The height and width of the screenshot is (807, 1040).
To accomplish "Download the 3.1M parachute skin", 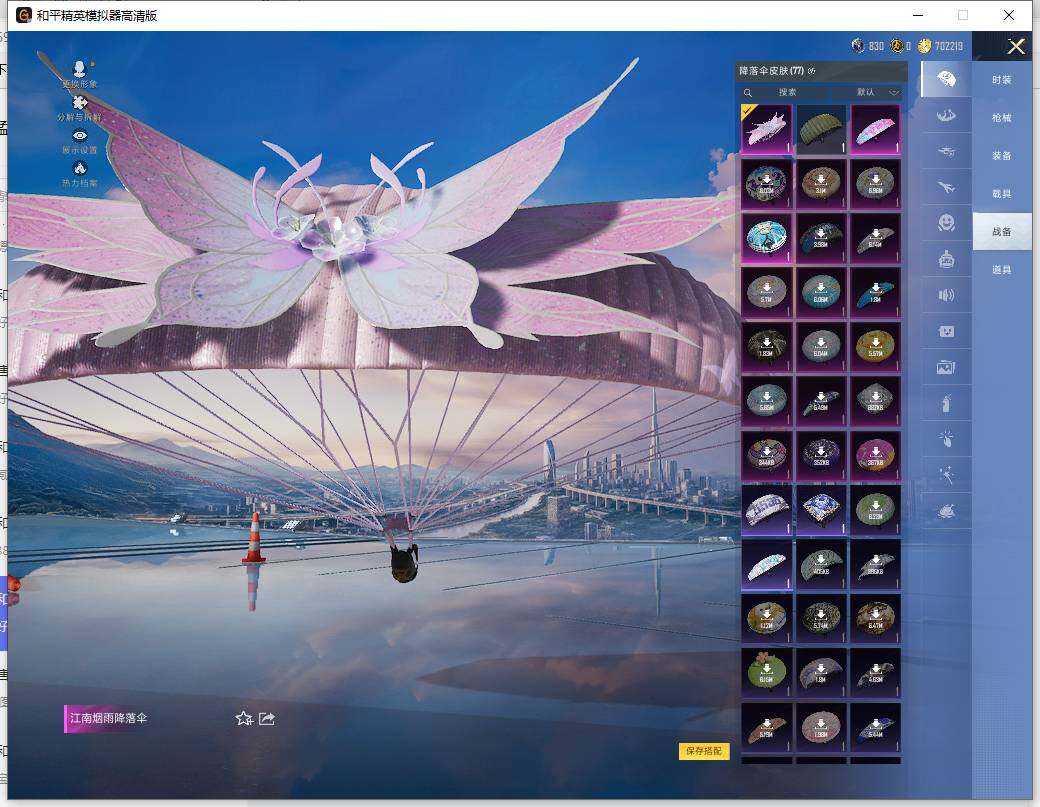I will coord(821,183).
